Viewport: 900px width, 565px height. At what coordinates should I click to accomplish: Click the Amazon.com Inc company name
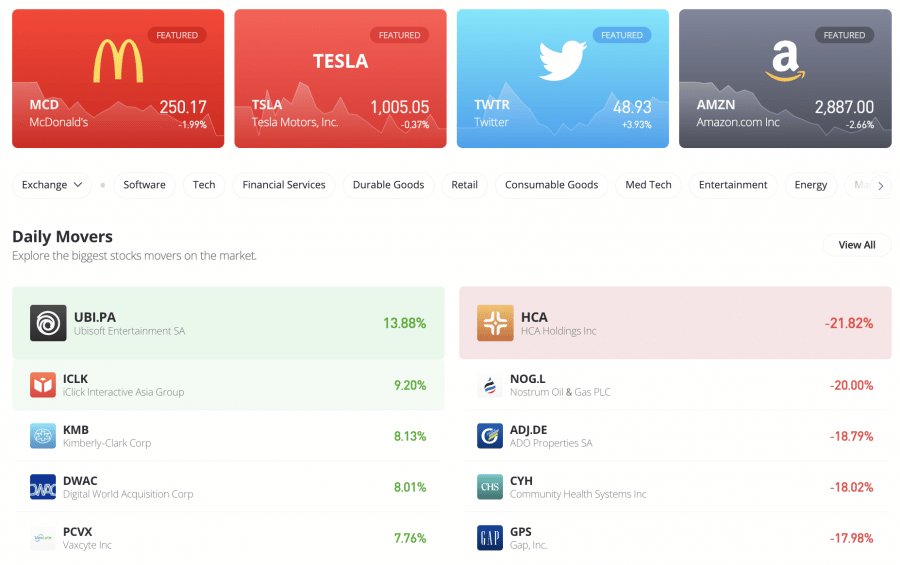pyautogui.click(x=738, y=122)
